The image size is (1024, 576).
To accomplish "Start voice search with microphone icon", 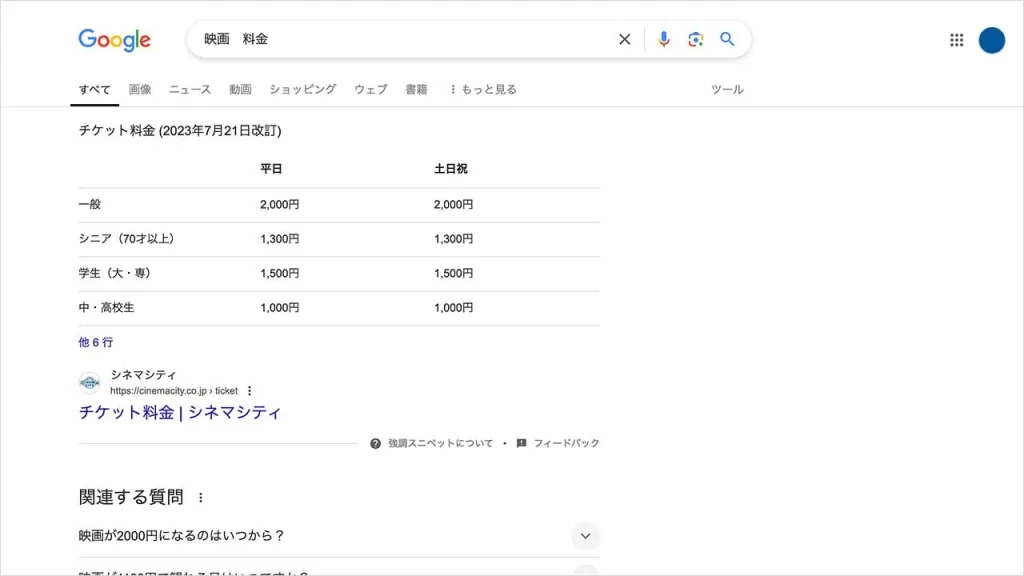I will point(663,40).
